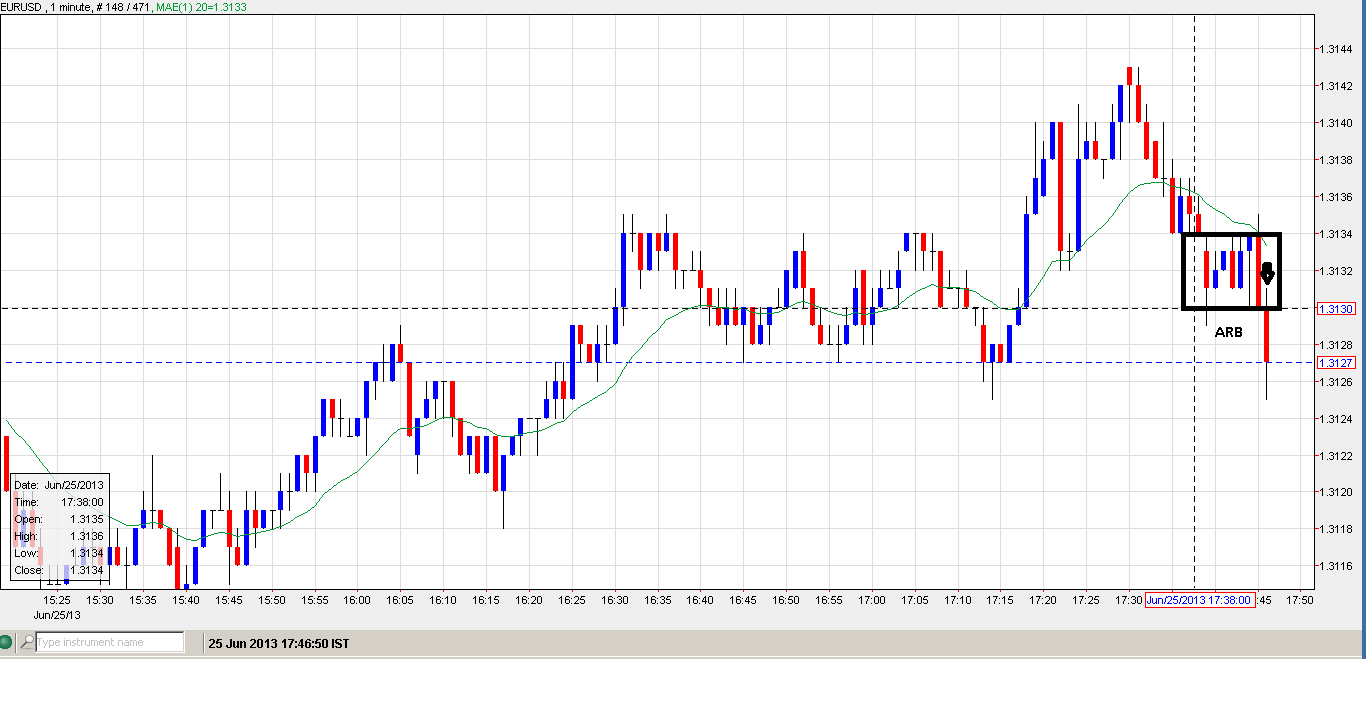Click 1.3128 on the price axis
Viewport: 1370px width, 728px height.
[1337, 345]
